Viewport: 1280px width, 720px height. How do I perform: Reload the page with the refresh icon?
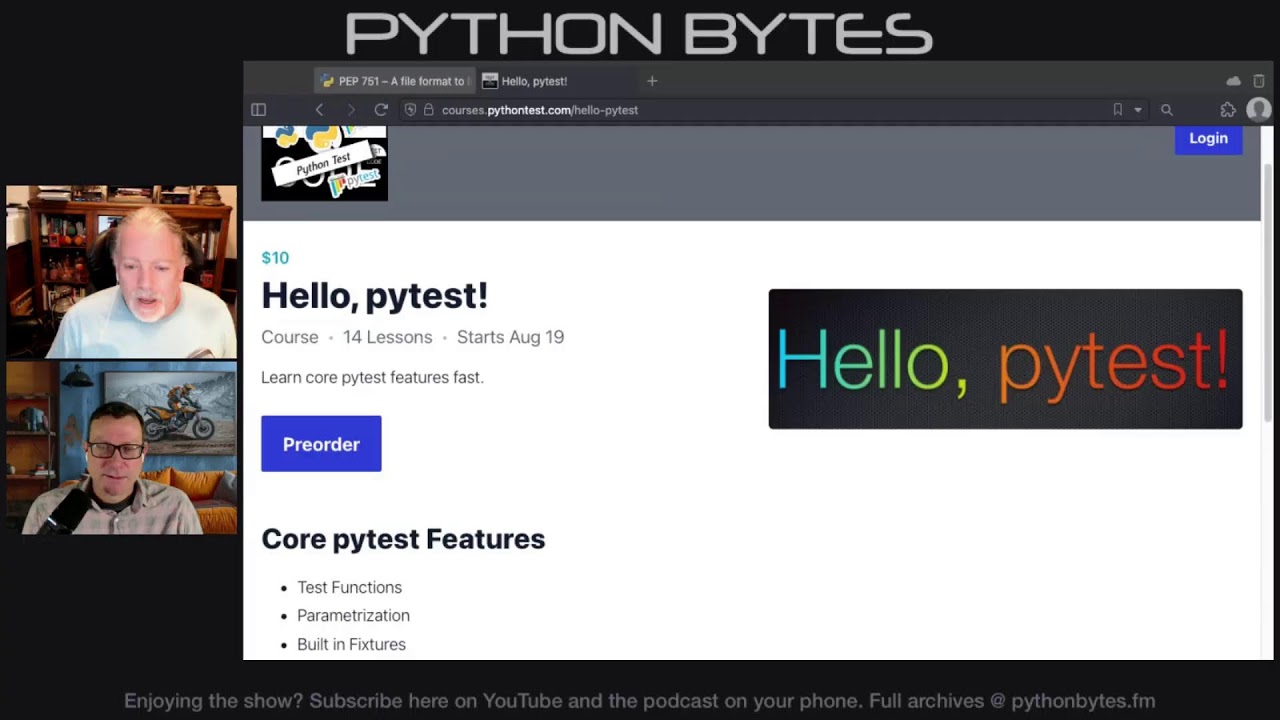click(381, 110)
